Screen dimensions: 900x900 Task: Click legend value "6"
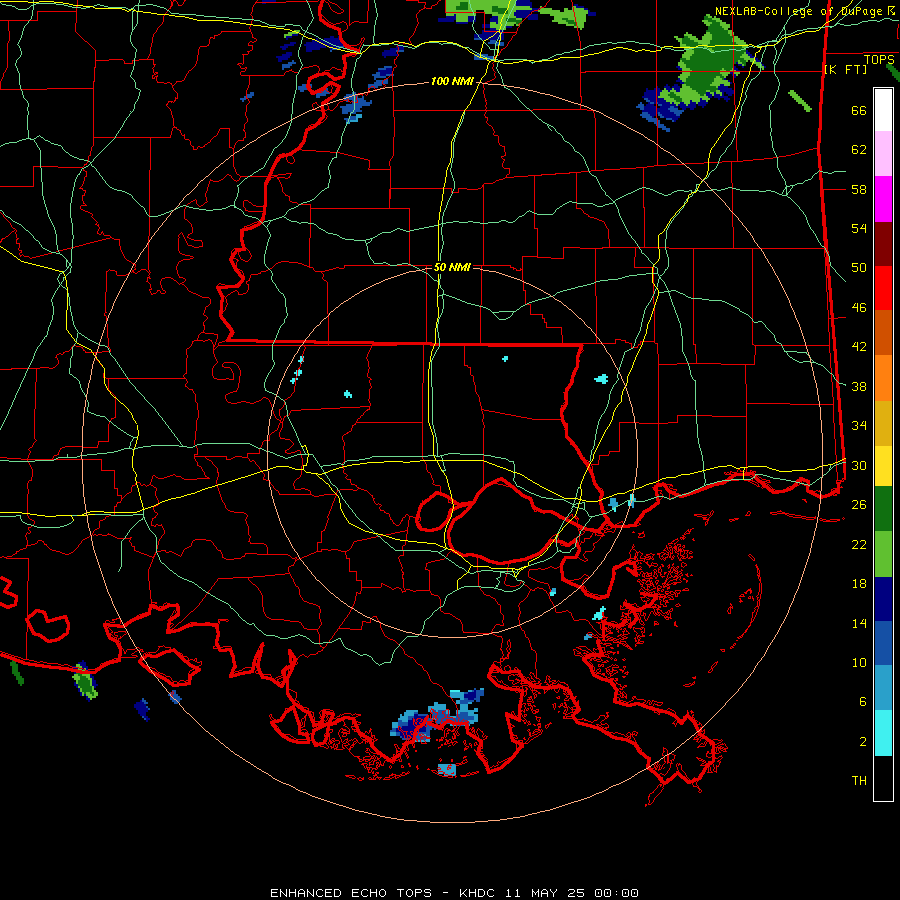(x=862, y=702)
